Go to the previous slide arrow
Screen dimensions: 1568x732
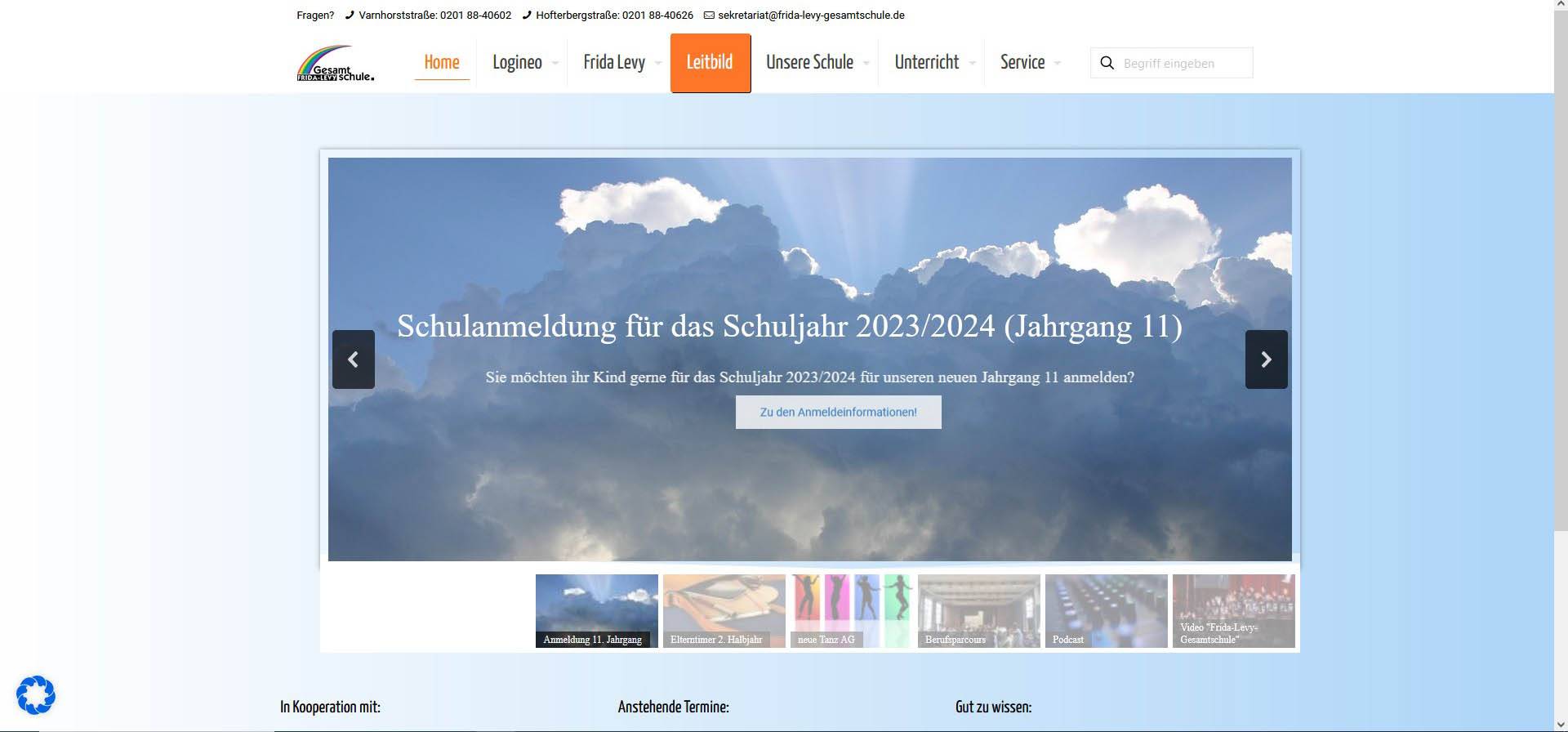pos(353,359)
